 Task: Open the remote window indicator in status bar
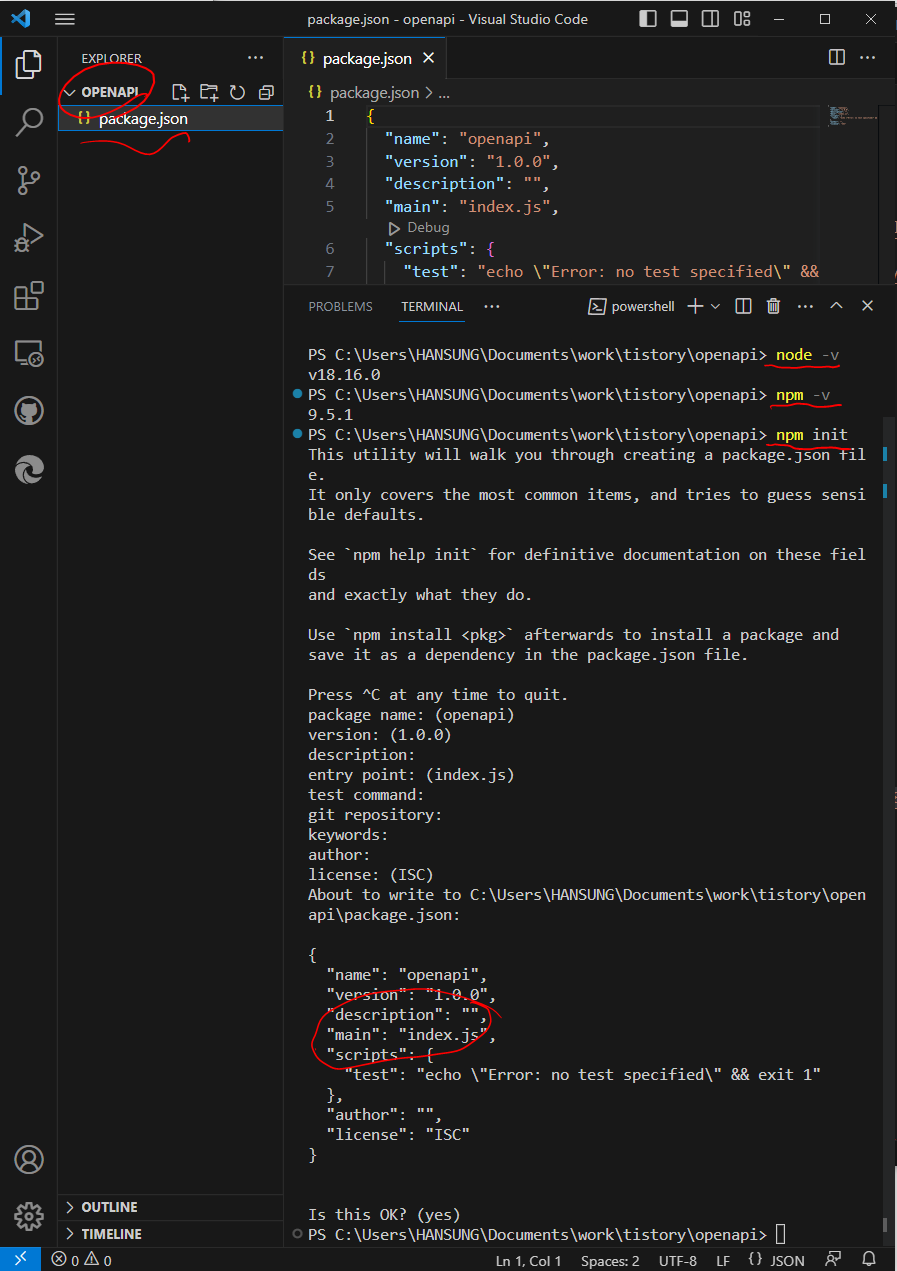[x=20, y=1260]
